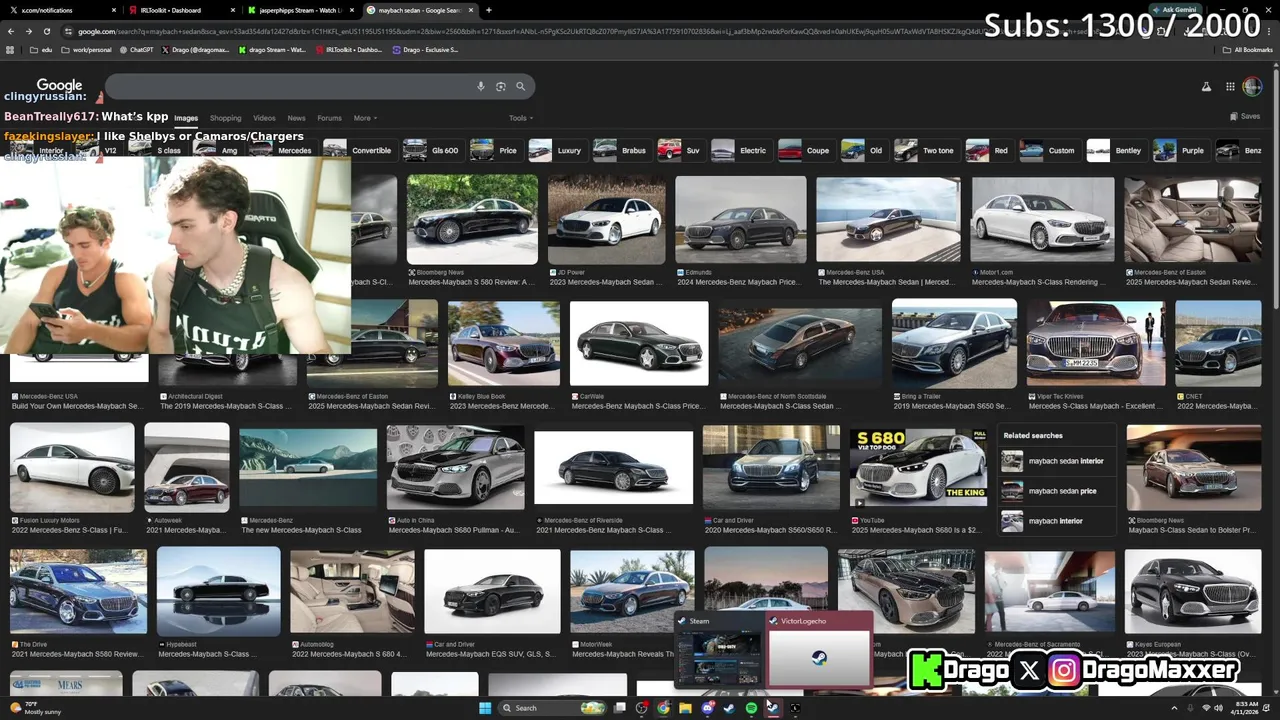Click related search maybach sedan interior

pyautogui.click(x=1056, y=461)
